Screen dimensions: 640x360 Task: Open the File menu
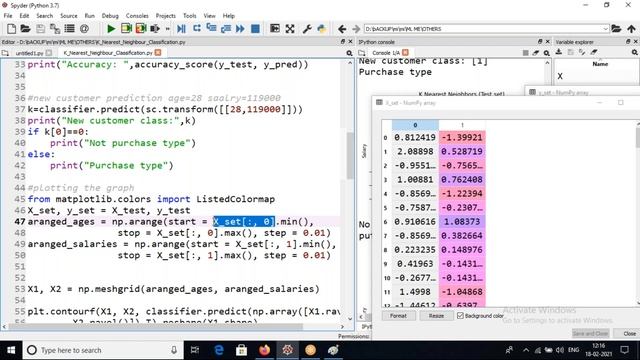8,16
